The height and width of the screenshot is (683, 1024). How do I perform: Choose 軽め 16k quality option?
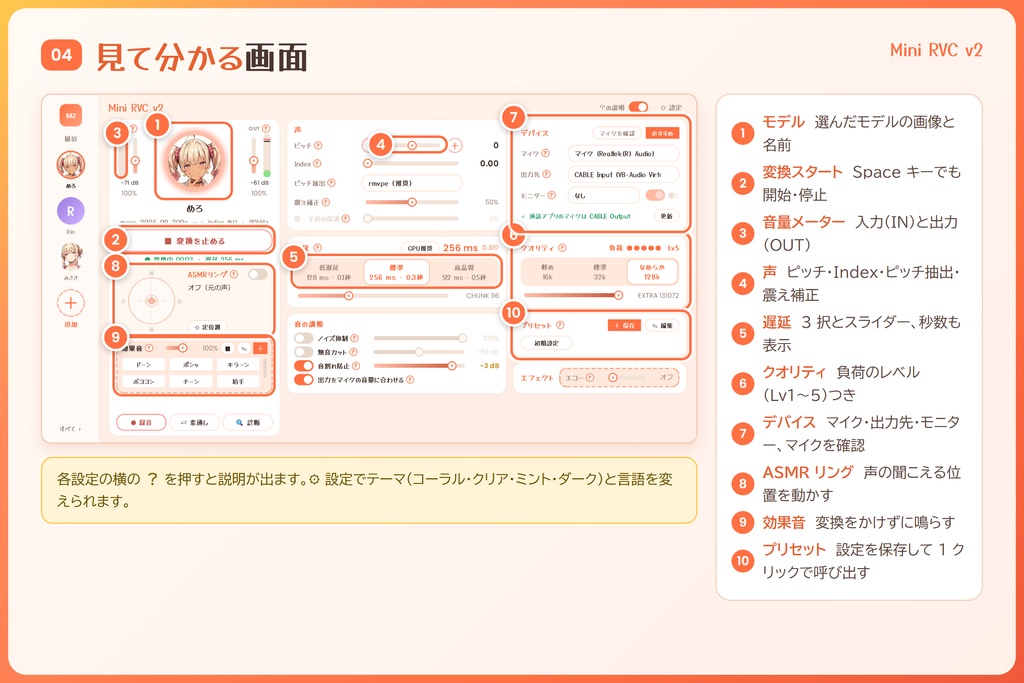(547, 272)
